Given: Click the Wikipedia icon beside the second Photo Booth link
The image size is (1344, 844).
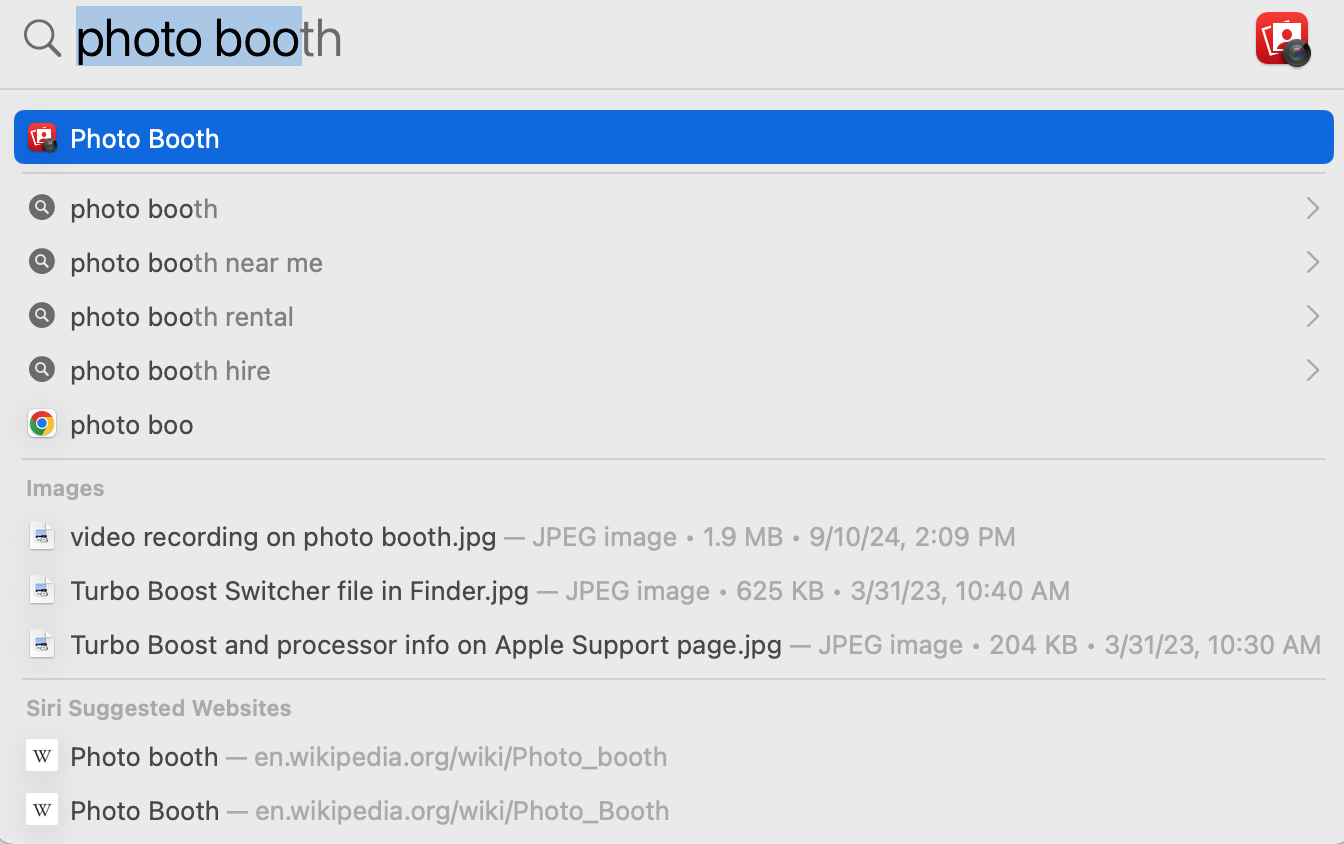Looking at the screenshot, I should click(x=41, y=810).
